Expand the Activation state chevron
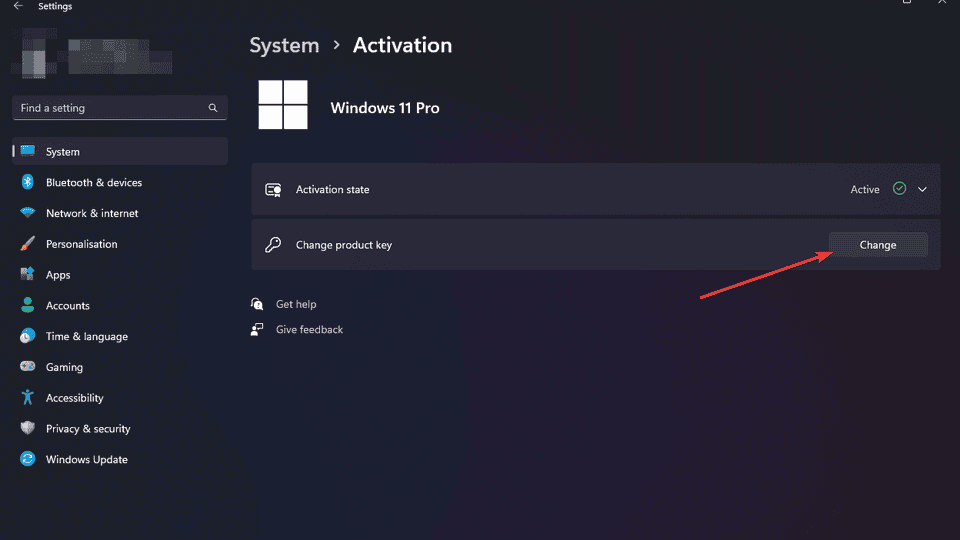The height and width of the screenshot is (540, 960). [922, 189]
